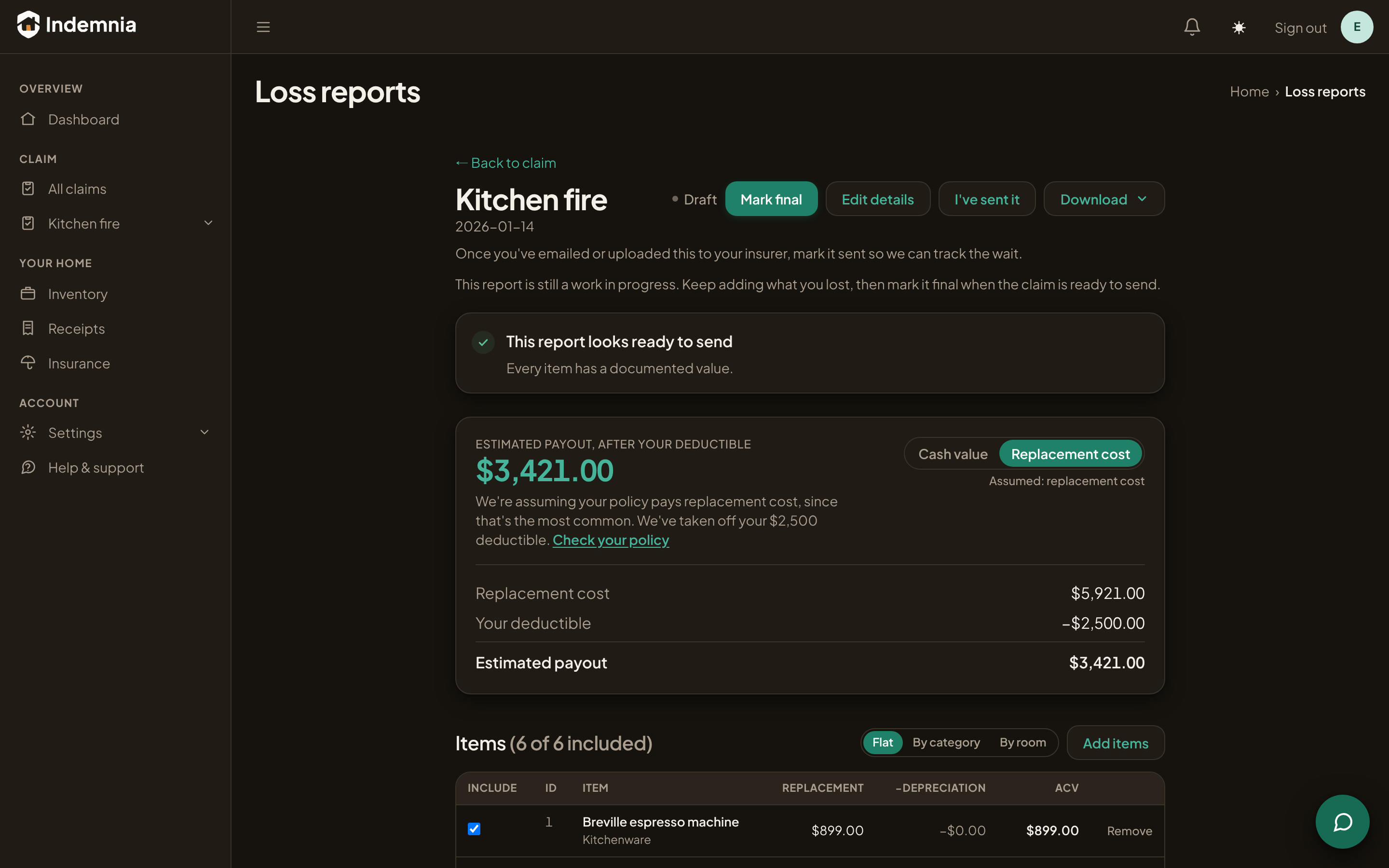Click the Receipts icon in sidebar
The height and width of the screenshot is (868, 1389).
28,328
